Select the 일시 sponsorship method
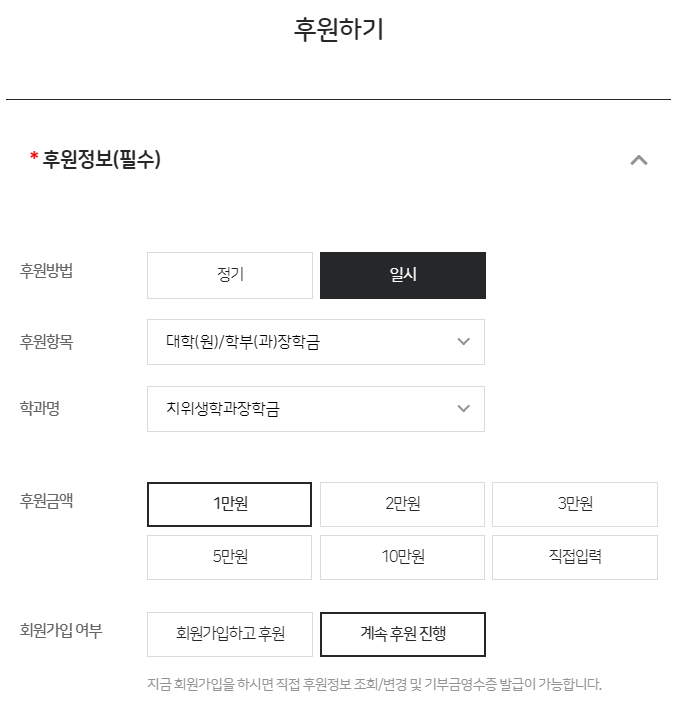 (x=403, y=275)
